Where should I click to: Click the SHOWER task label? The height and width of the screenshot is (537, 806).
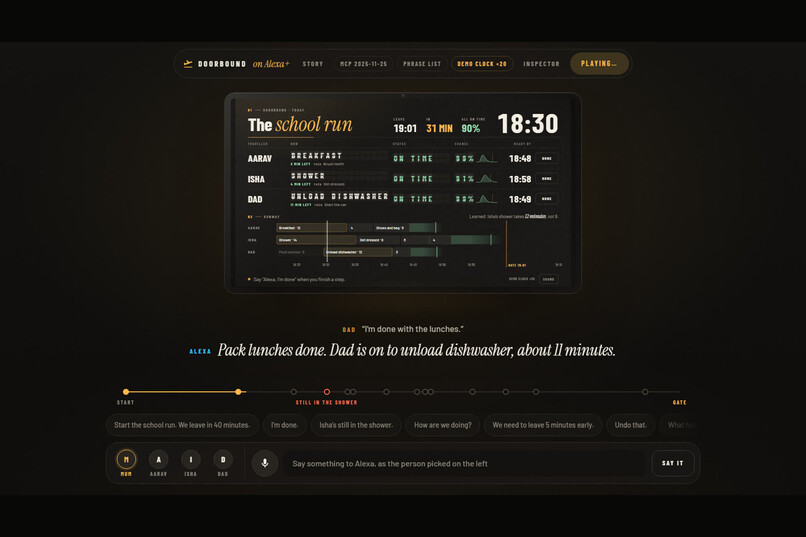click(x=308, y=176)
